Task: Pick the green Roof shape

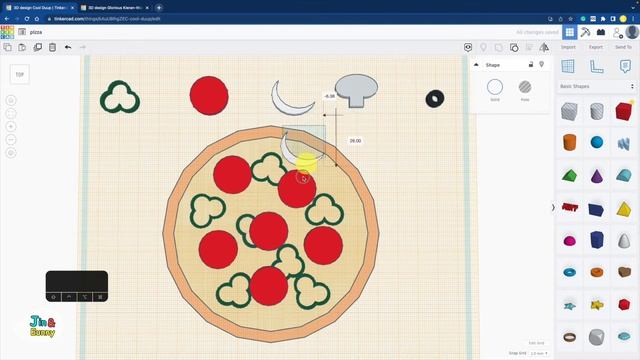Action: [569, 176]
